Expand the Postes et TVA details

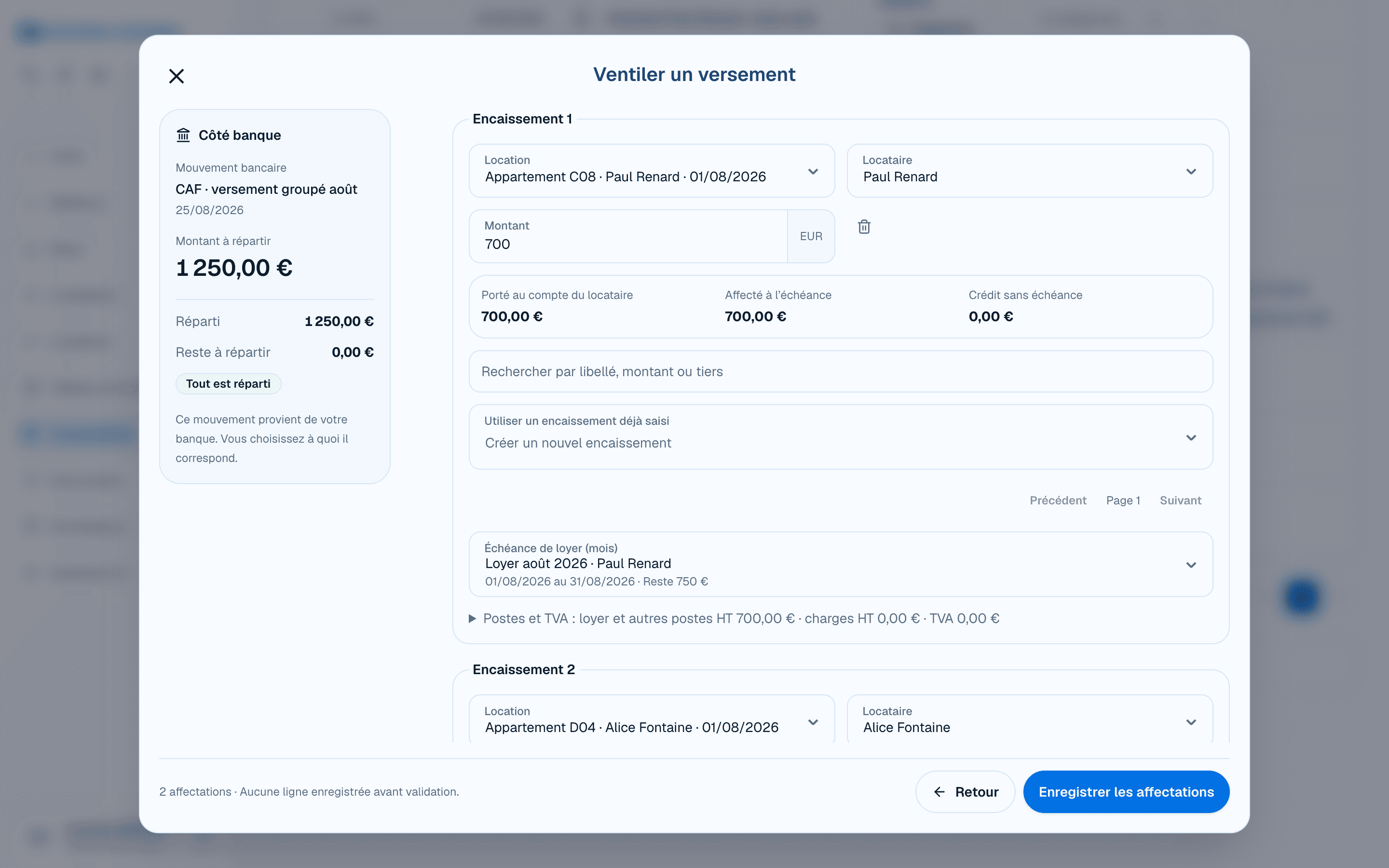[x=735, y=618]
